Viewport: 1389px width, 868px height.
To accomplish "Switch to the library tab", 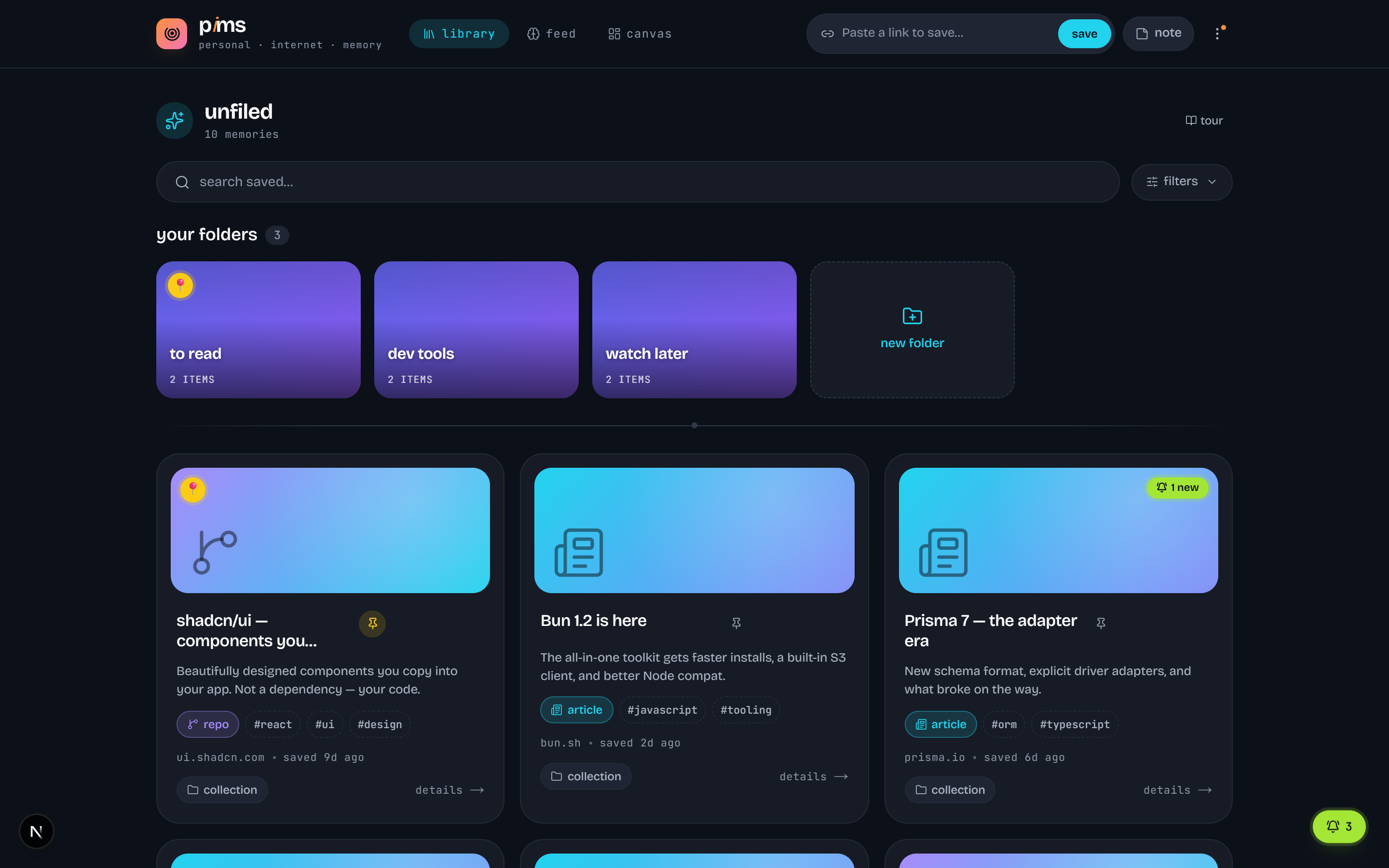I will coord(459,34).
